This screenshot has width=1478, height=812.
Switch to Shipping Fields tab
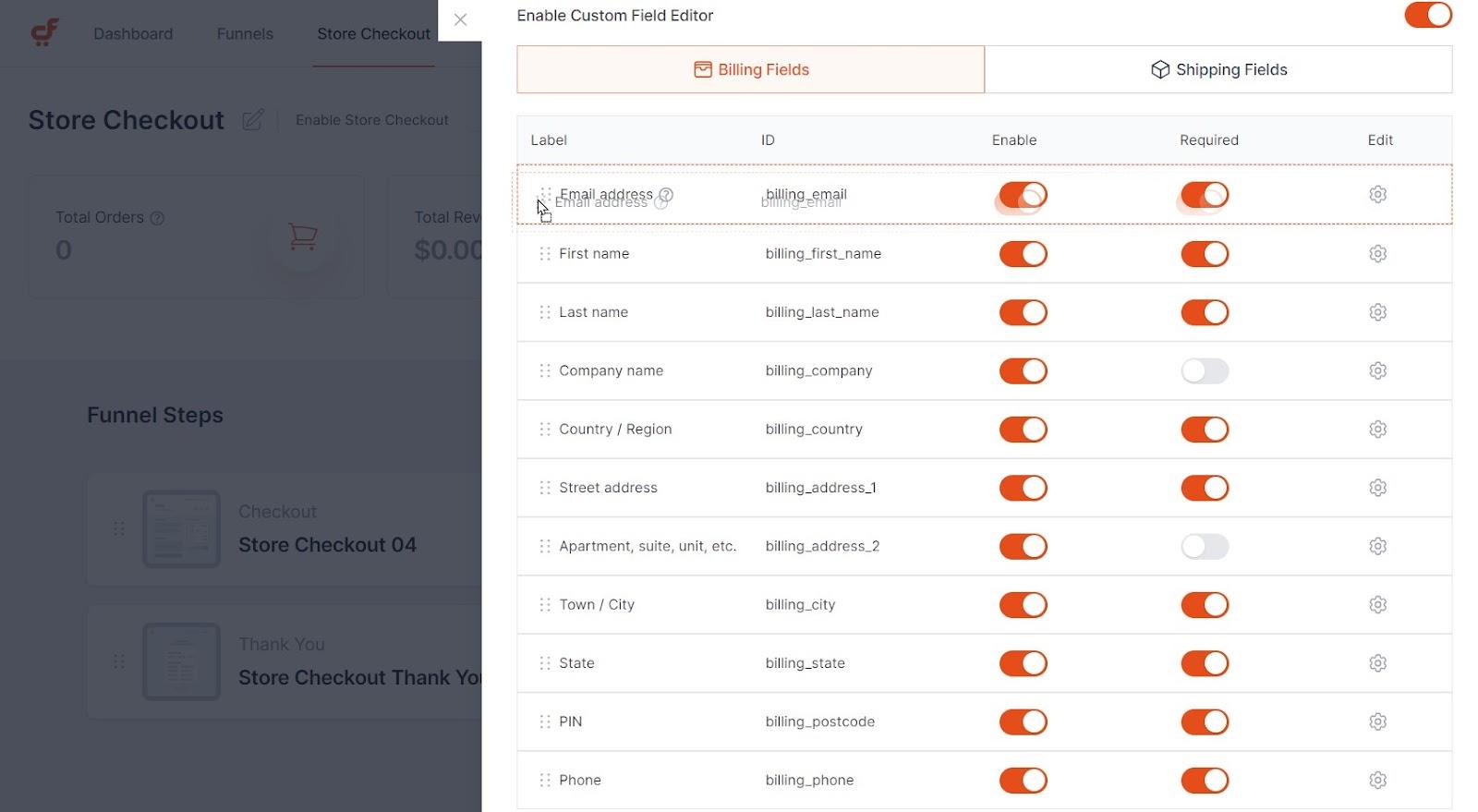(x=1218, y=69)
